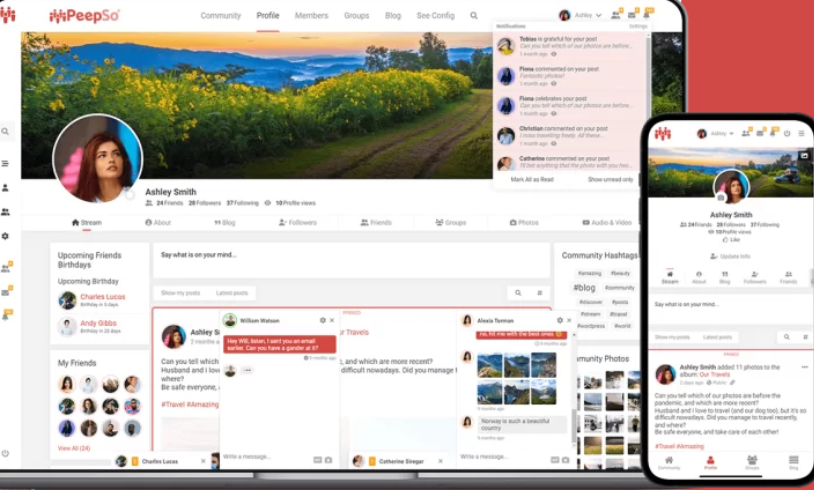Click the left sidebar hamburger menu icon
Image resolution: width=814 pixels, height=490 pixels.
pyautogui.click(x=5, y=164)
